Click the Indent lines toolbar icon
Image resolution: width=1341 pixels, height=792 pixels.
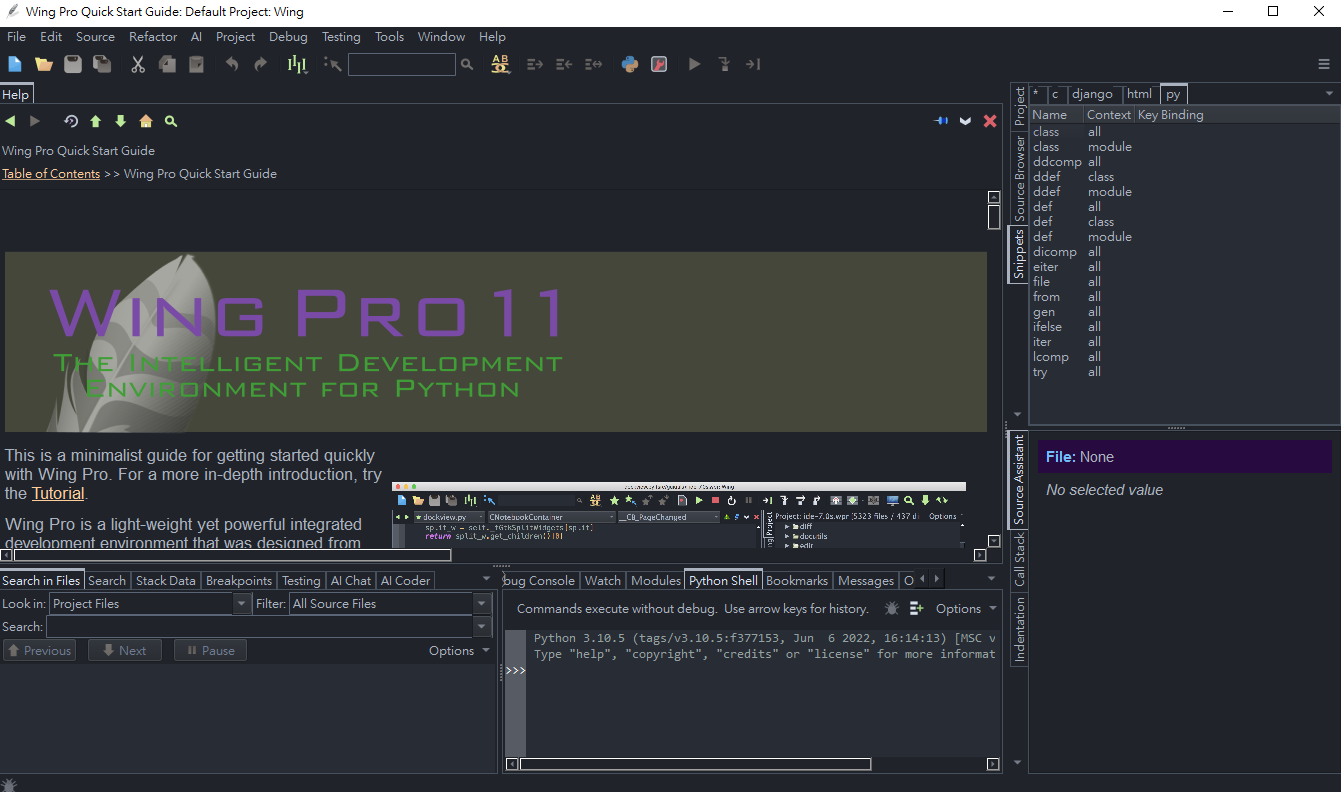(535, 64)
